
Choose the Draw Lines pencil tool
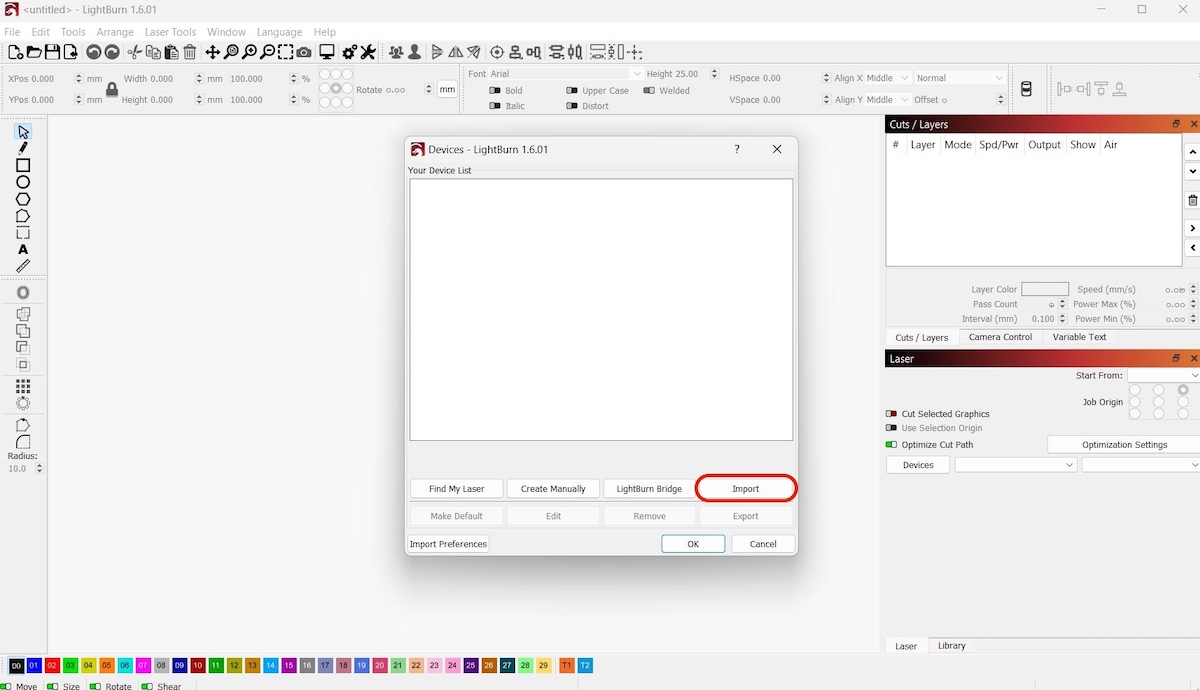point(23,148)
